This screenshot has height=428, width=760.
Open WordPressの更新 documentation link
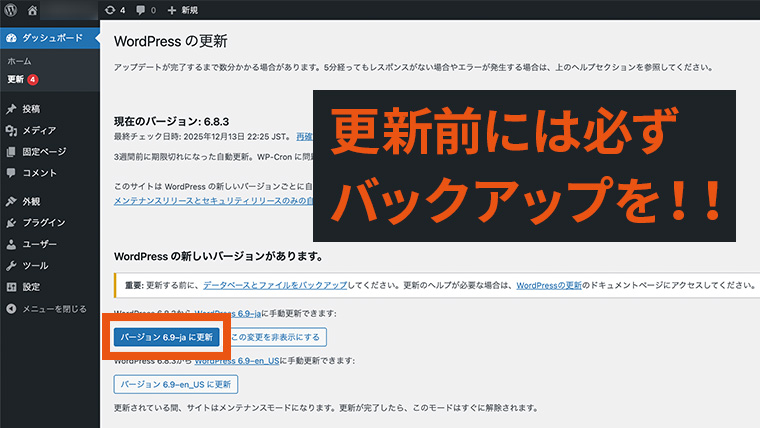pos(549,285)
